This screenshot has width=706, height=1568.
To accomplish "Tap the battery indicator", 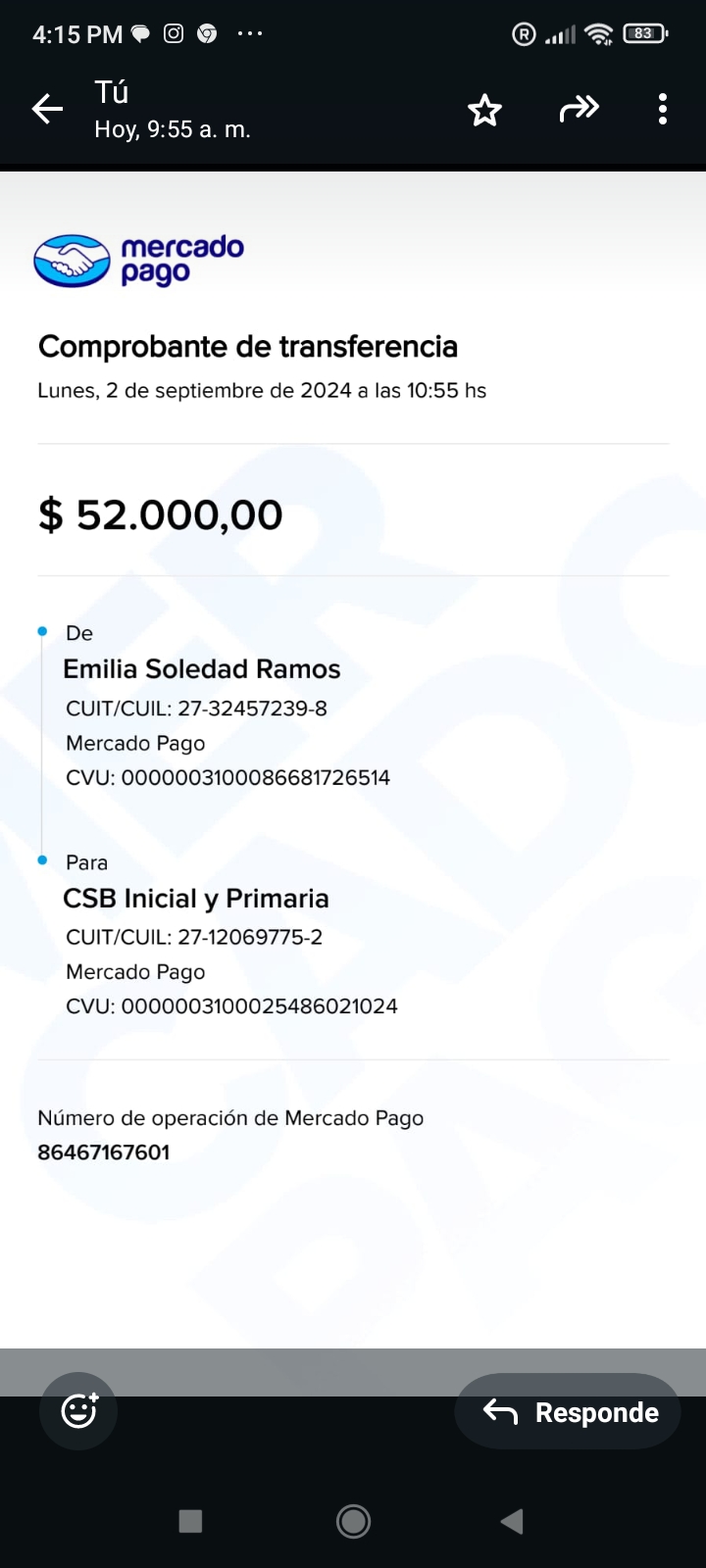I will (x=644, y=34).
